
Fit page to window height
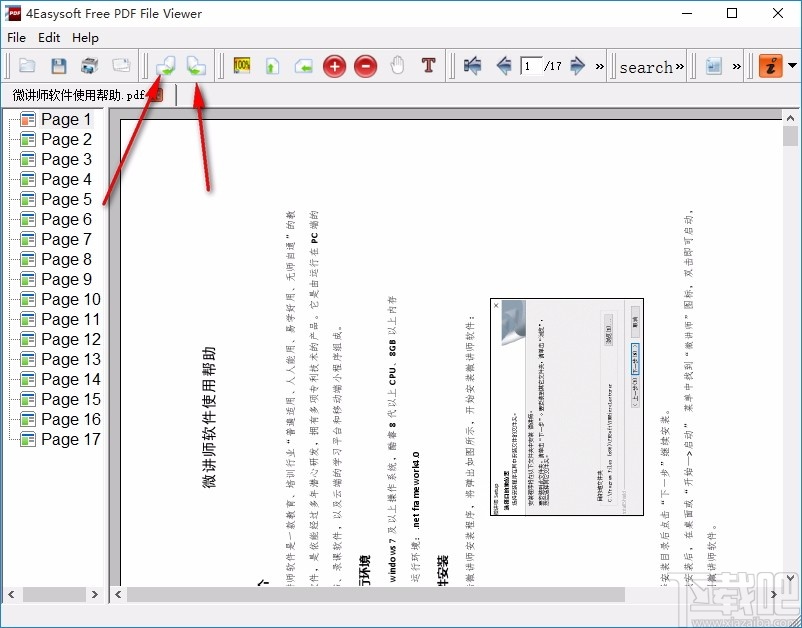(x=271, y=65)
